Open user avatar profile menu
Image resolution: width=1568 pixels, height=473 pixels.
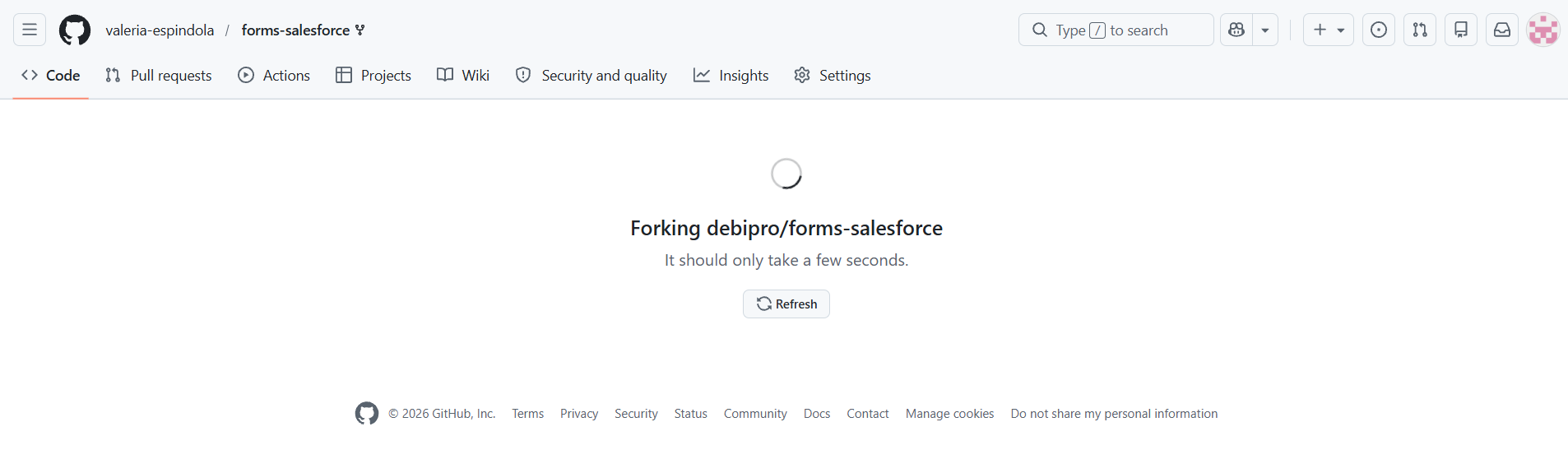point(1543,30)
